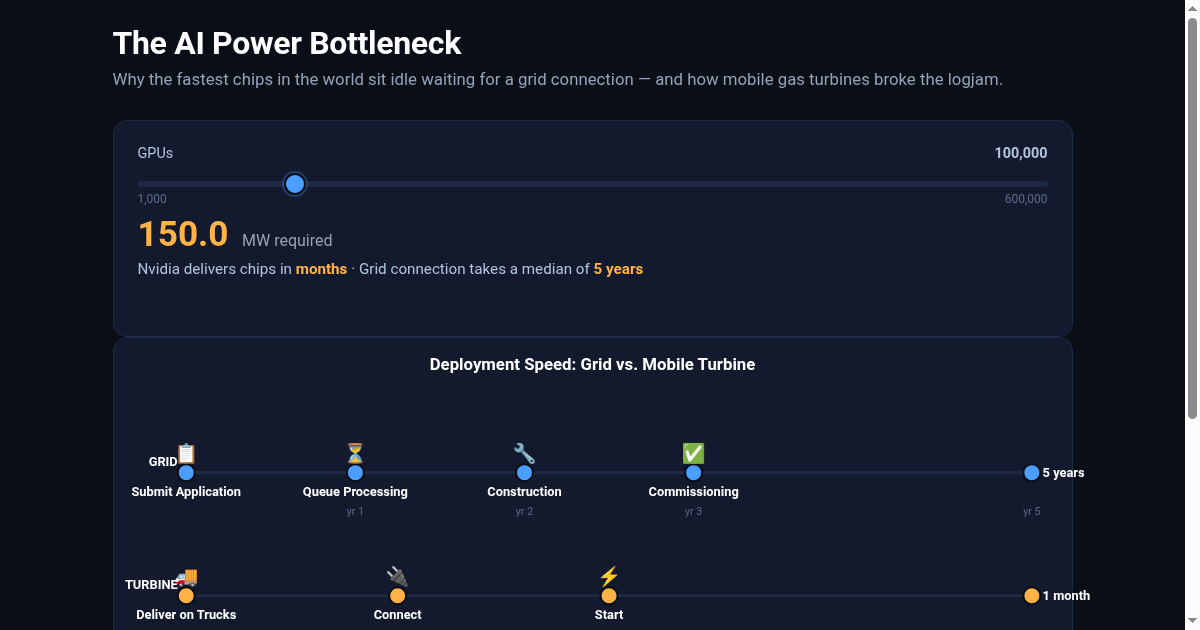1200x630 pixels.
Task: Click the page vertical scrollbar thumb
Action: click(1191, 218)
